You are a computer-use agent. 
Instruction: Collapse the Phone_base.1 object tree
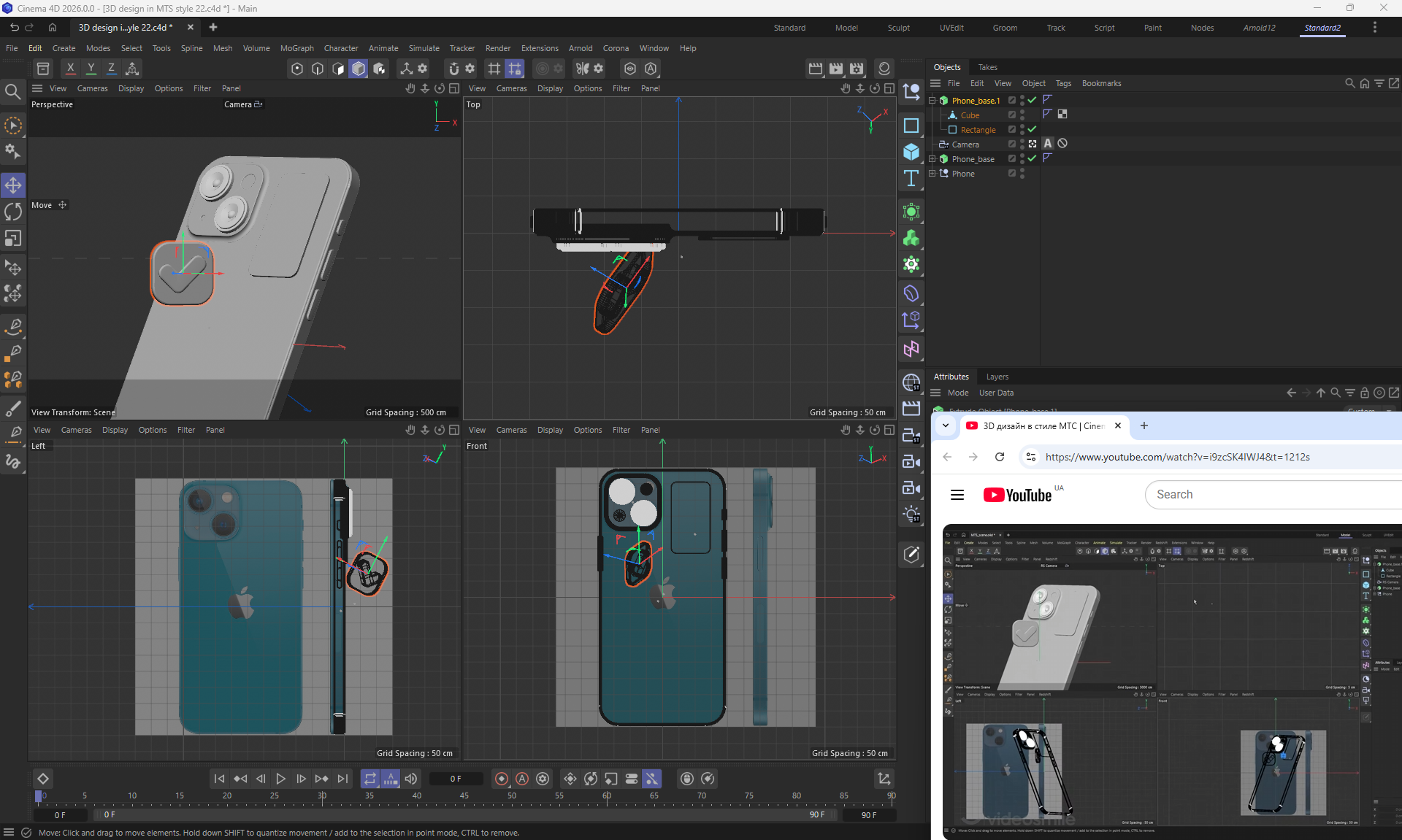click(932, 101)
